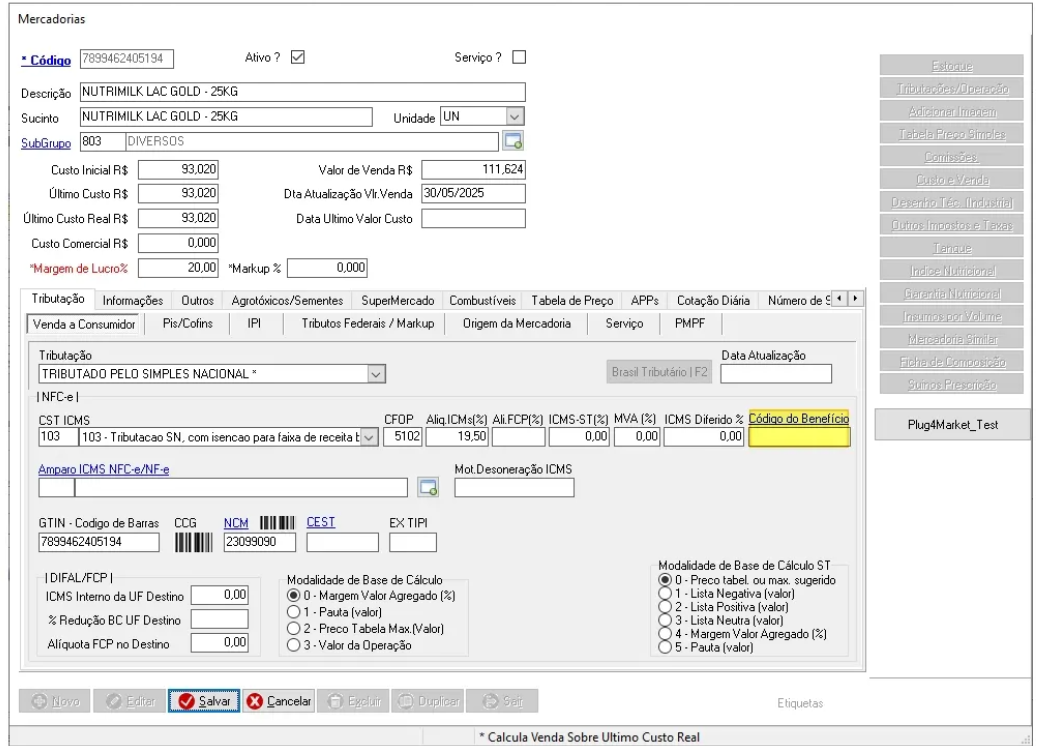This screenshot has width=1039, height=746.
Task: Select 3 - Valor da Operação
Action: (294, 645)
